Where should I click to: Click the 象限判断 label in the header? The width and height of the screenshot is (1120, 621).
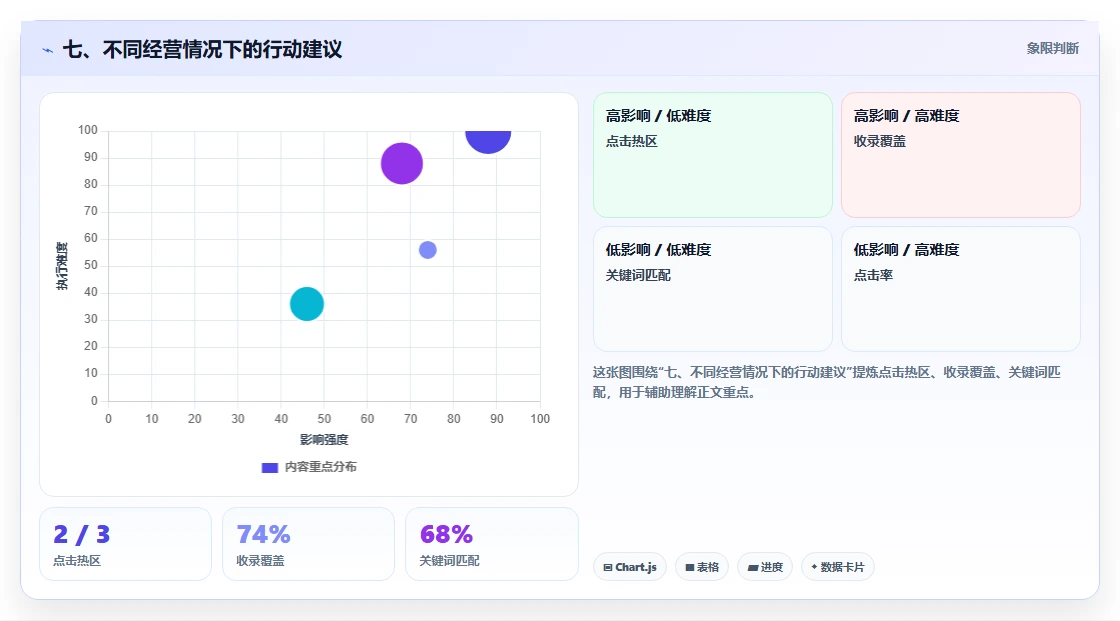1052,49
